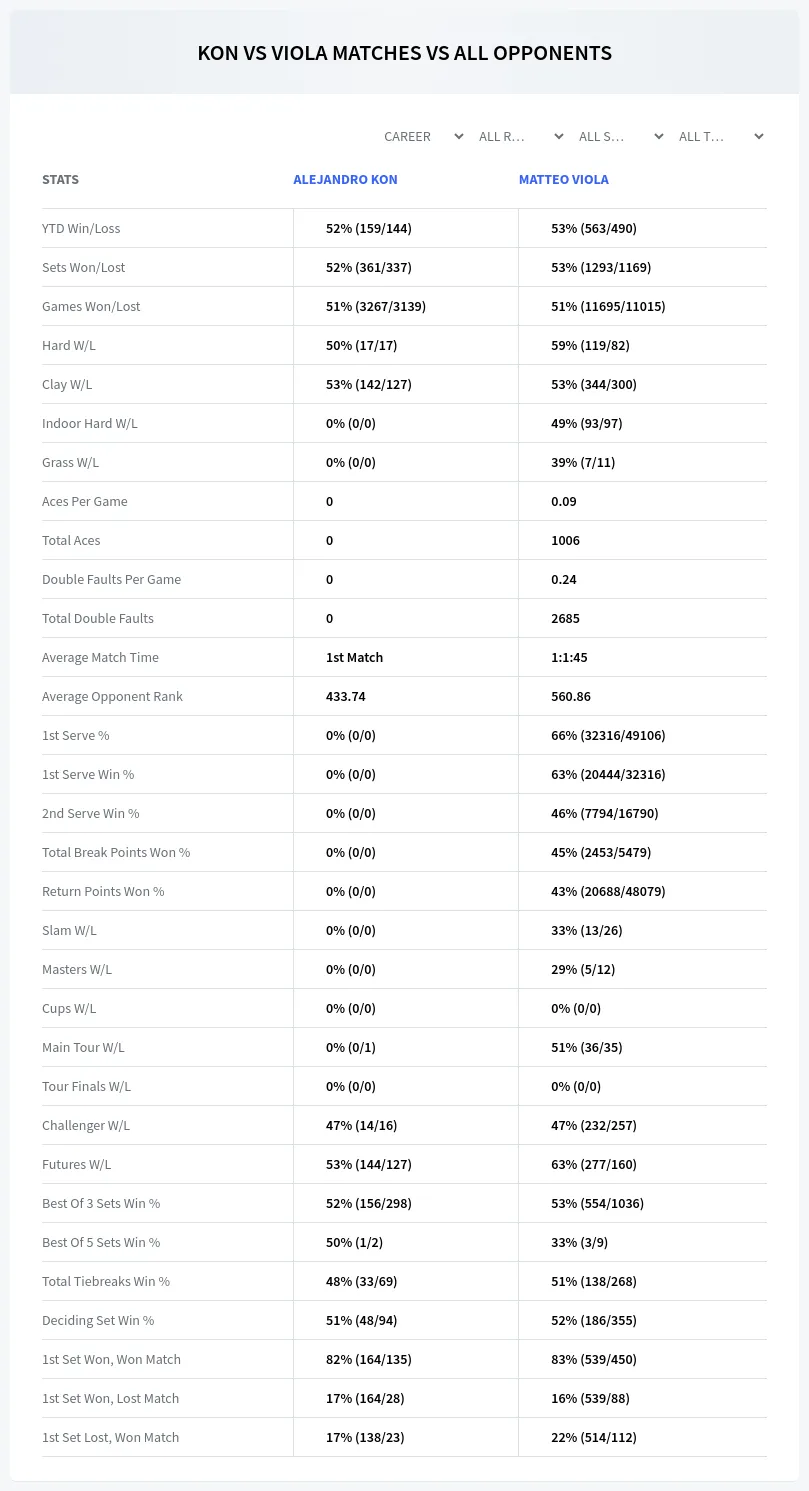Click the Challenger W/L row label
Image resolution: width=809 pixels, height=1491 pixels.
(86, 1125)
